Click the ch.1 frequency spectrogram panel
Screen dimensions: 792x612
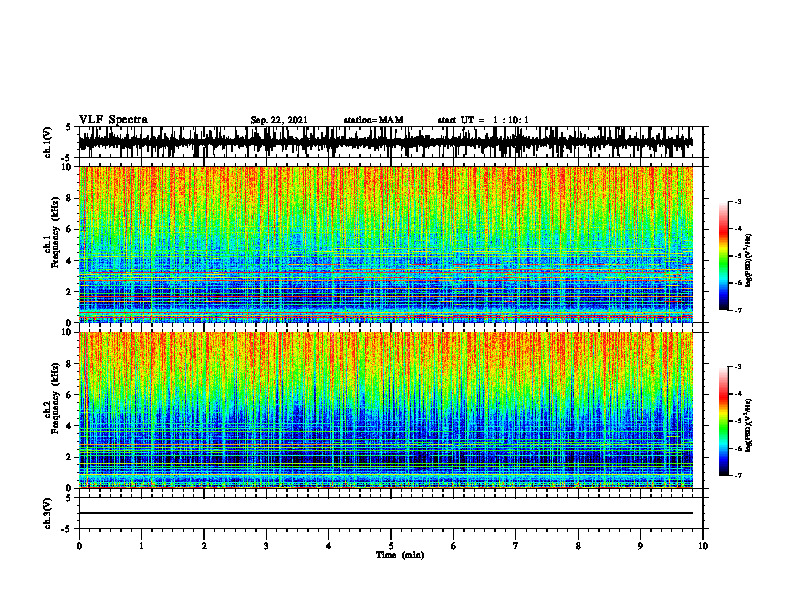pos(386,244)
